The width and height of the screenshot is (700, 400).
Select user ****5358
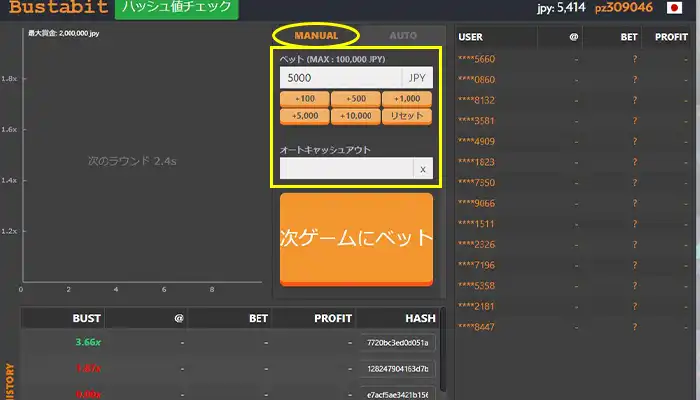pyautogui.click(x=476, y=285)
